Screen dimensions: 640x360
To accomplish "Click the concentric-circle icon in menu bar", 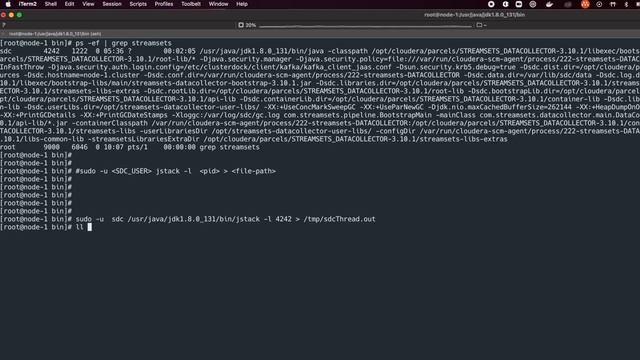I will point(533,4).
